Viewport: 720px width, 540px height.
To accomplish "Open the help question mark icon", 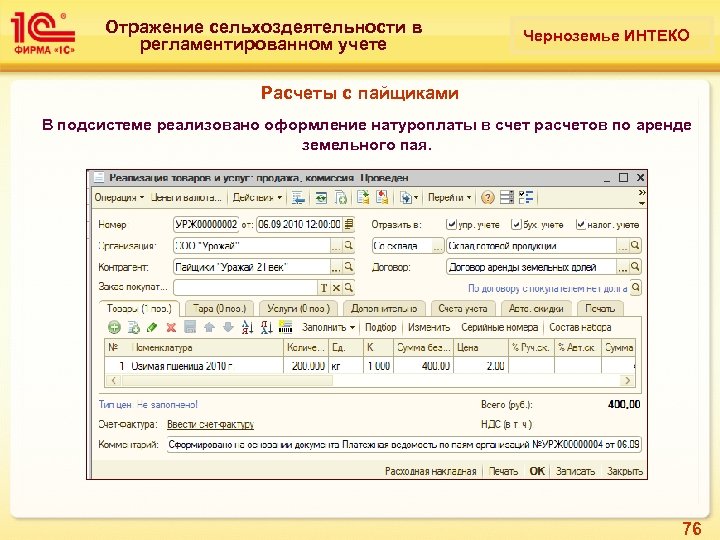I will click(487, 198).
